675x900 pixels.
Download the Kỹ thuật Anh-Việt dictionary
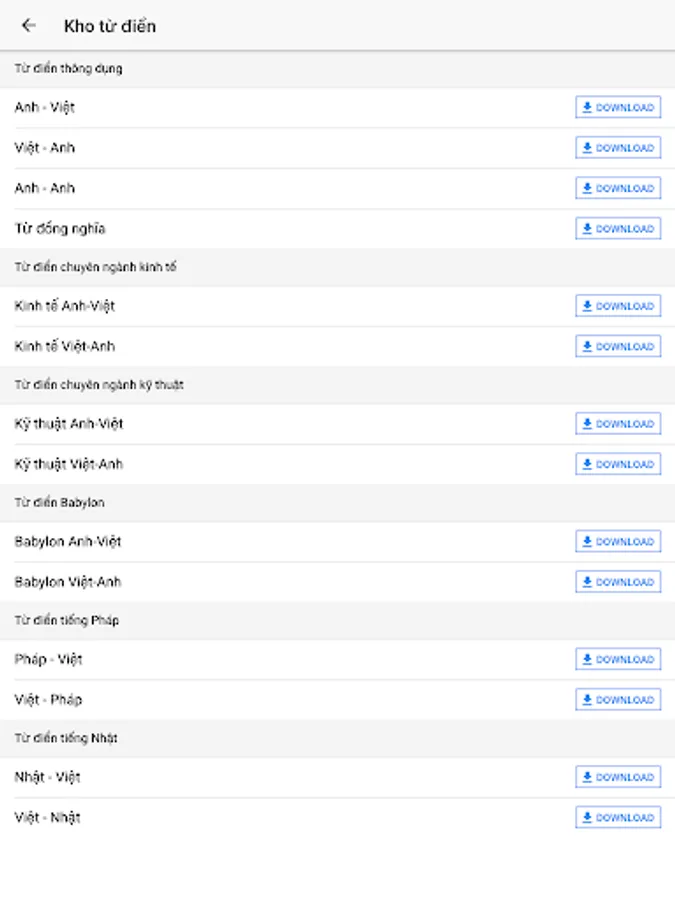[618, 424]
